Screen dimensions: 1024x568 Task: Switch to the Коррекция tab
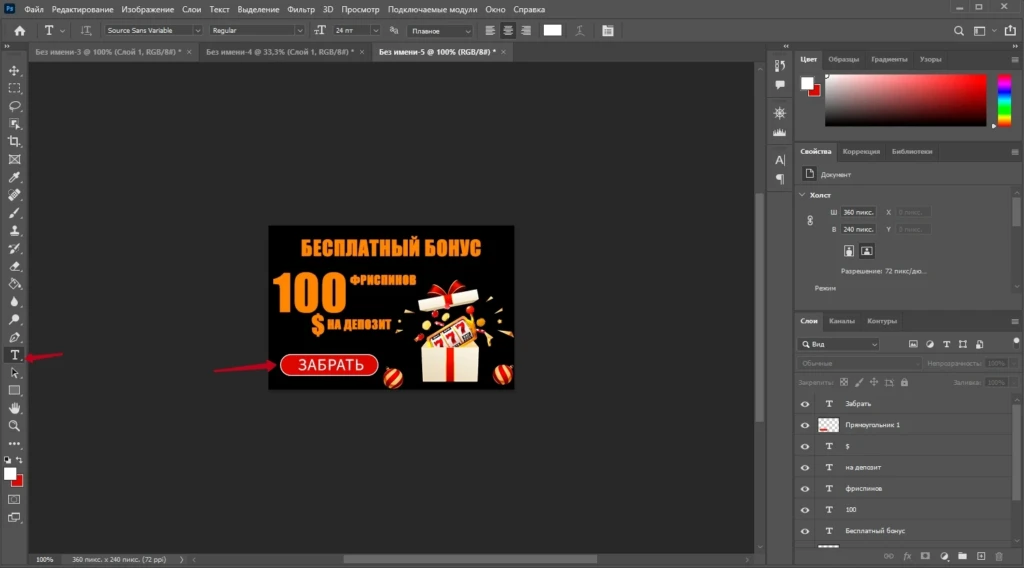pos(861,151)
